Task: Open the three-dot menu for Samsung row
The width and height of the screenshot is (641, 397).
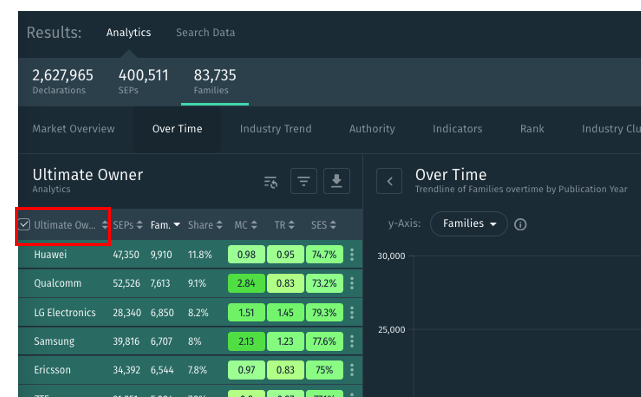Action: click(352, 341)
